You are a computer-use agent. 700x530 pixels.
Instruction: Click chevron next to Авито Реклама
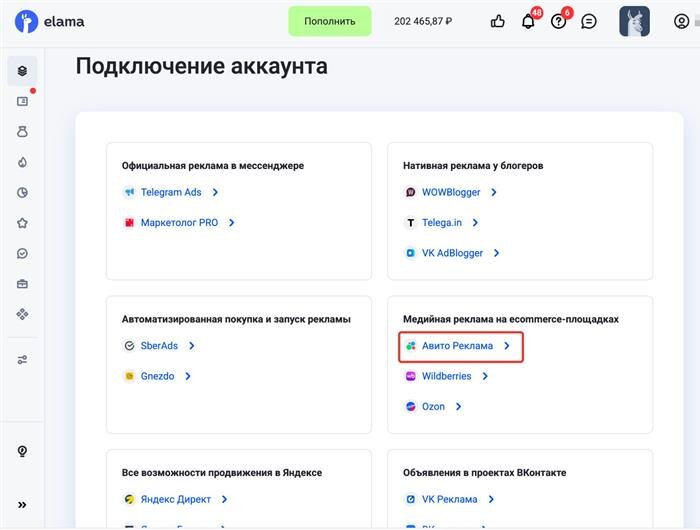click(507, 346)
